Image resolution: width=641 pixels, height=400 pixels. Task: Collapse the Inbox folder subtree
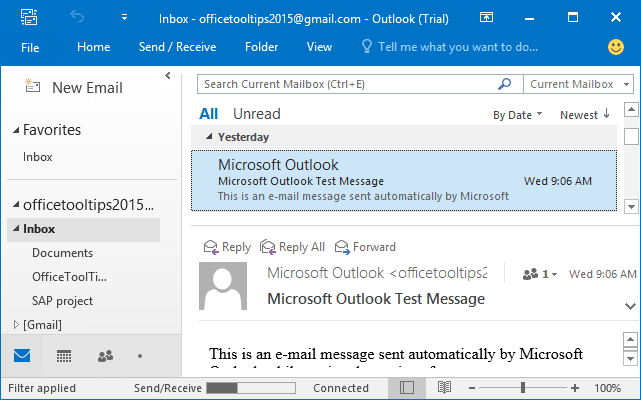[x=16, y=229]
